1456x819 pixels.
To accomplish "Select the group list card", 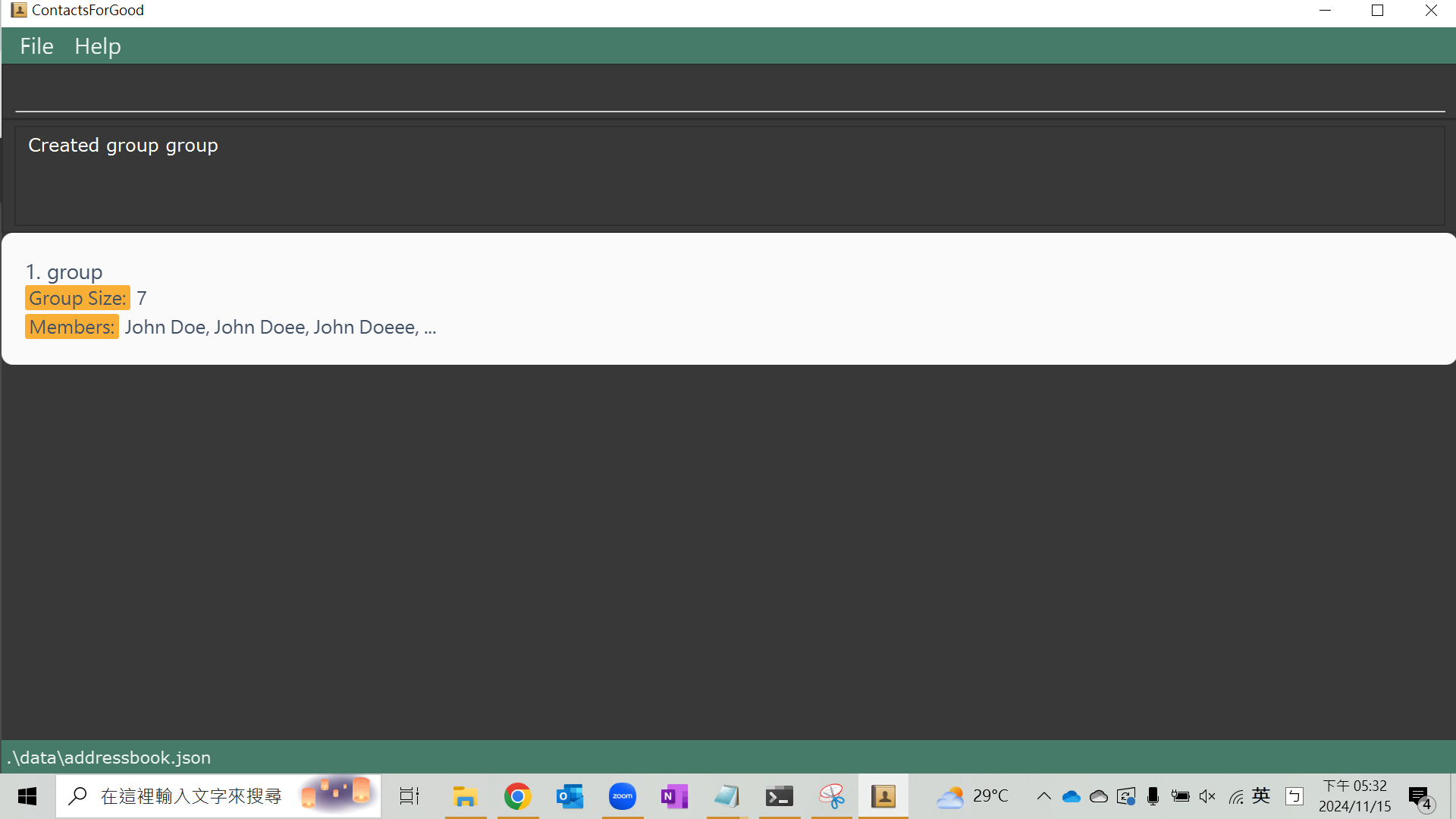I will (728, 299).
